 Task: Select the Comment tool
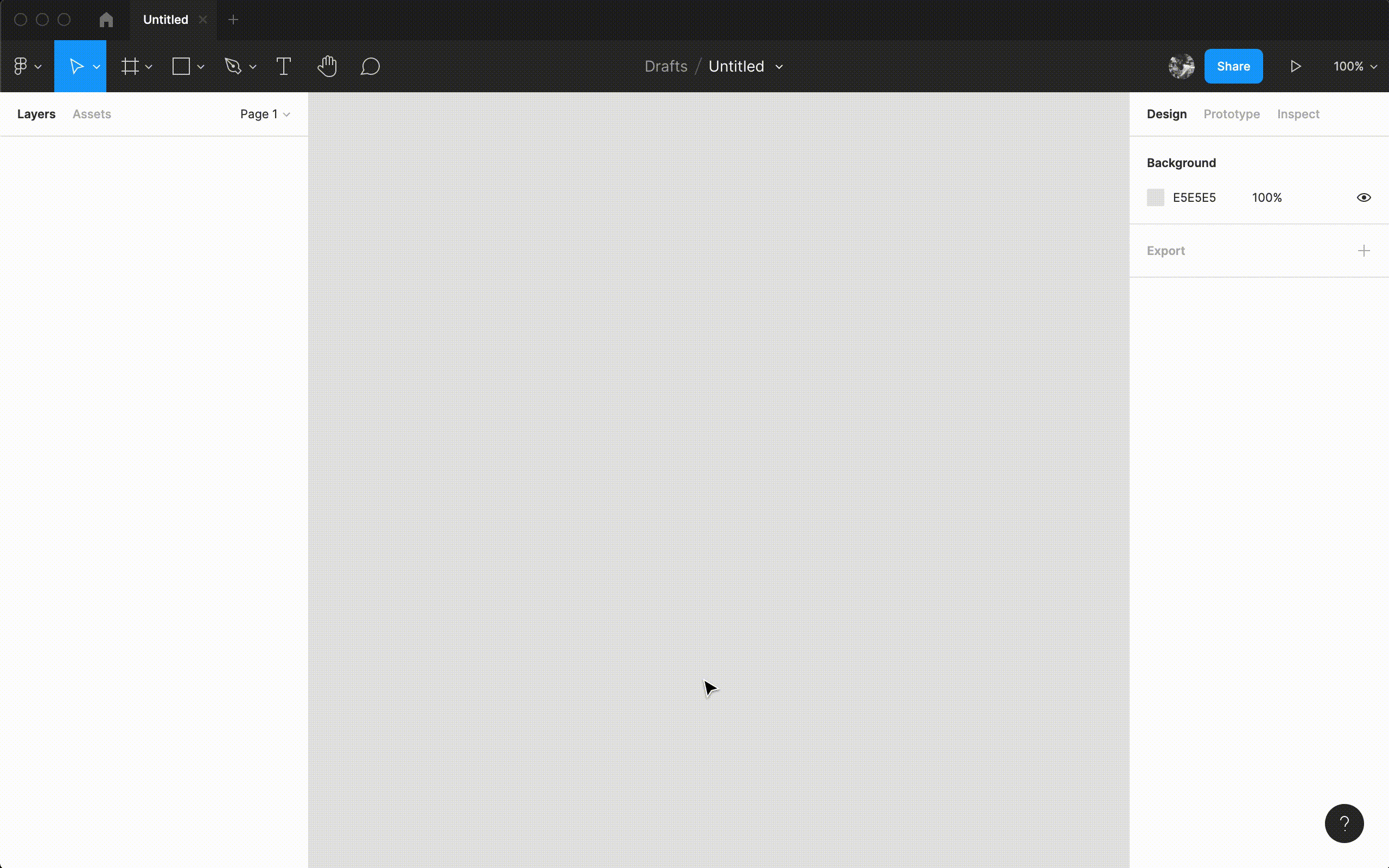tap(370, 67)
